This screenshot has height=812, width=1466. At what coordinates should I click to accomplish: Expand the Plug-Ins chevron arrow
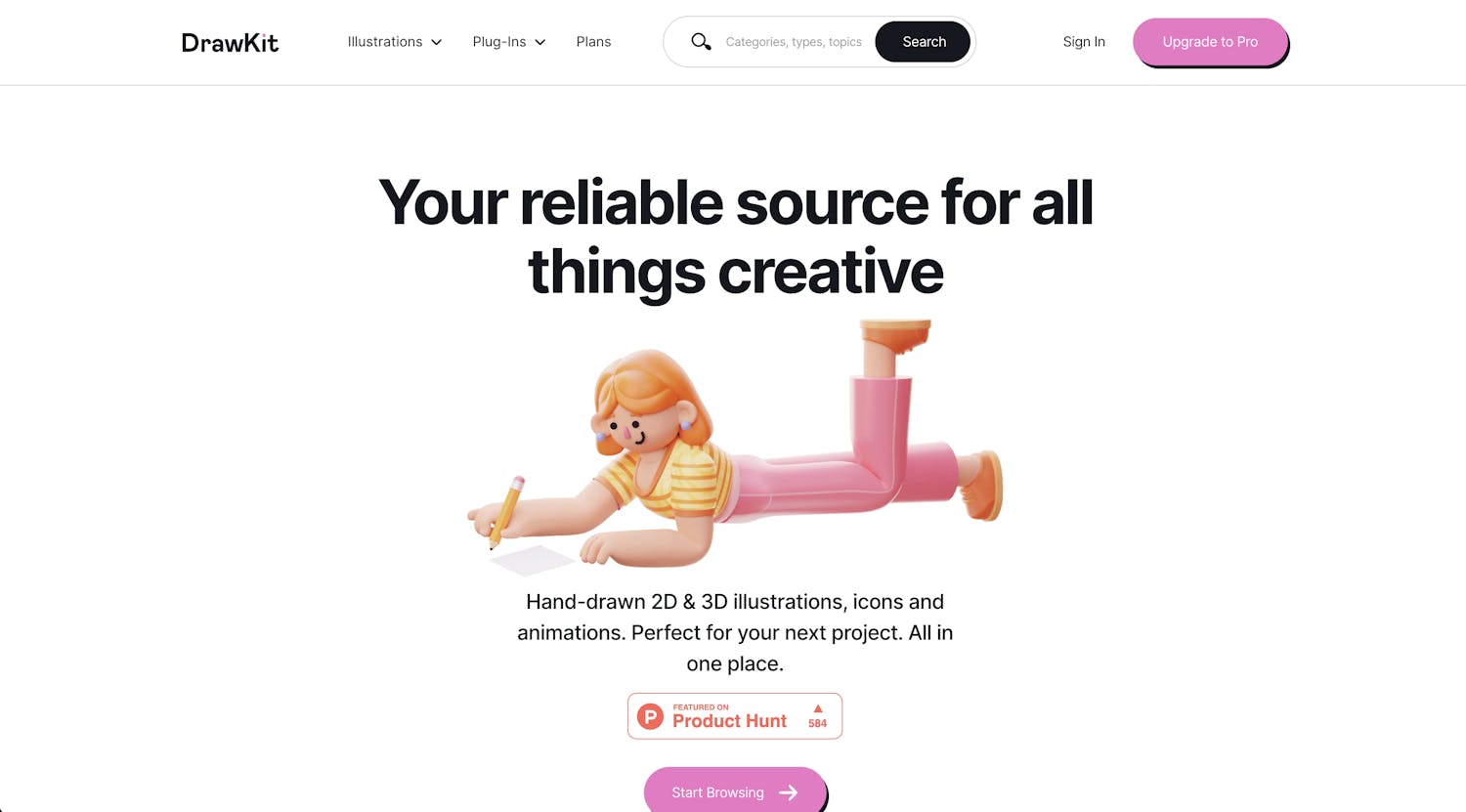540,42
